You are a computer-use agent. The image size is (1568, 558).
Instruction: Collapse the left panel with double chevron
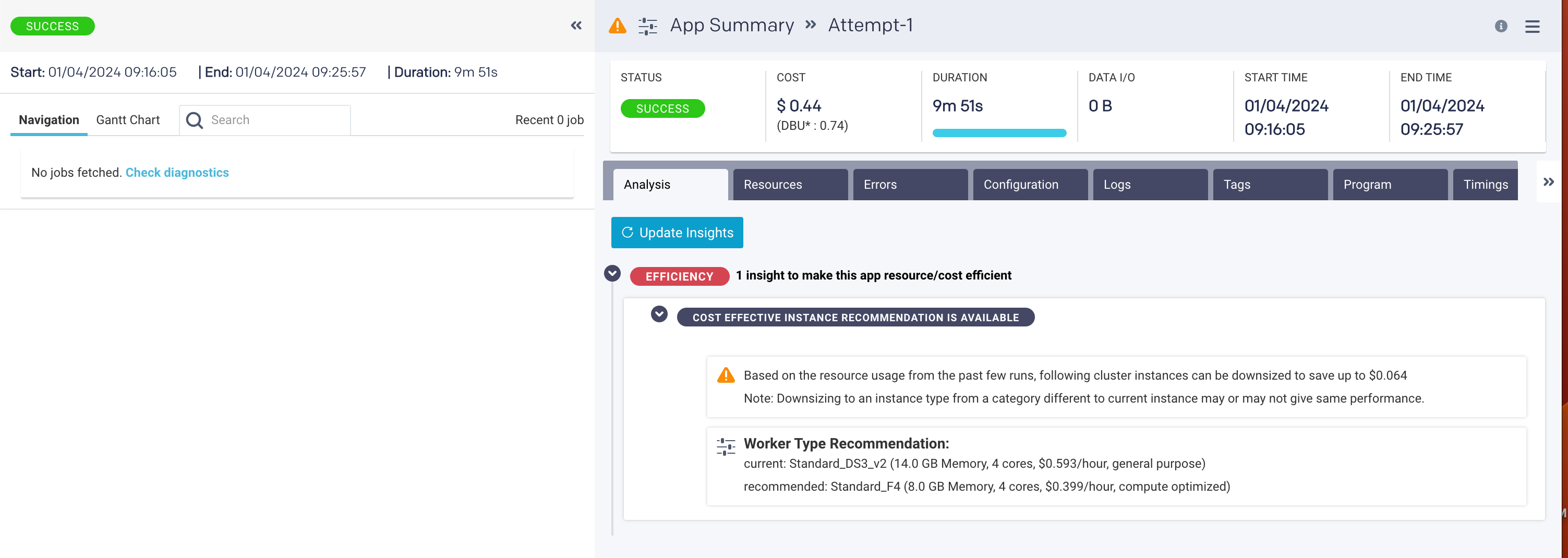pos(576,26)
